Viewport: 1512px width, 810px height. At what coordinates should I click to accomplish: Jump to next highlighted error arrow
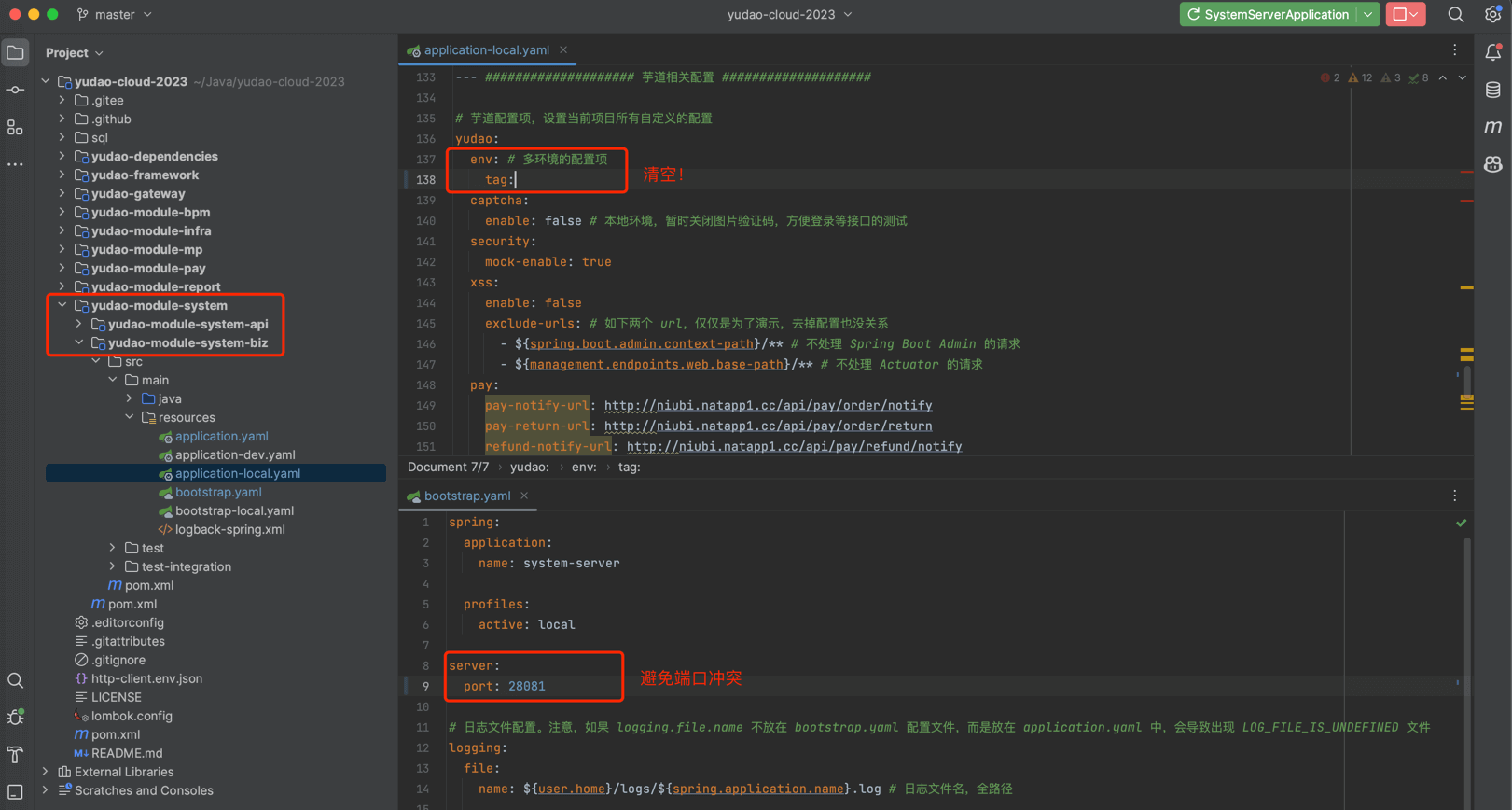[1462, 78]
